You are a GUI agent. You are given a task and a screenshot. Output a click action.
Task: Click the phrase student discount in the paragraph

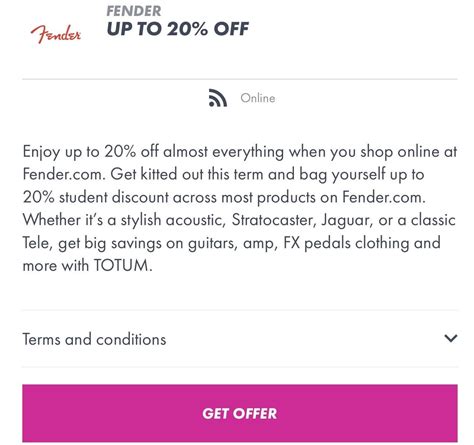click(114, 197)
